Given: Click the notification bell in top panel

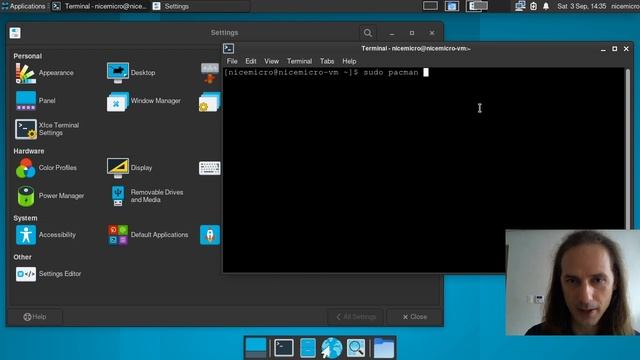Looking at the screenshot, I should pos(546,6).
